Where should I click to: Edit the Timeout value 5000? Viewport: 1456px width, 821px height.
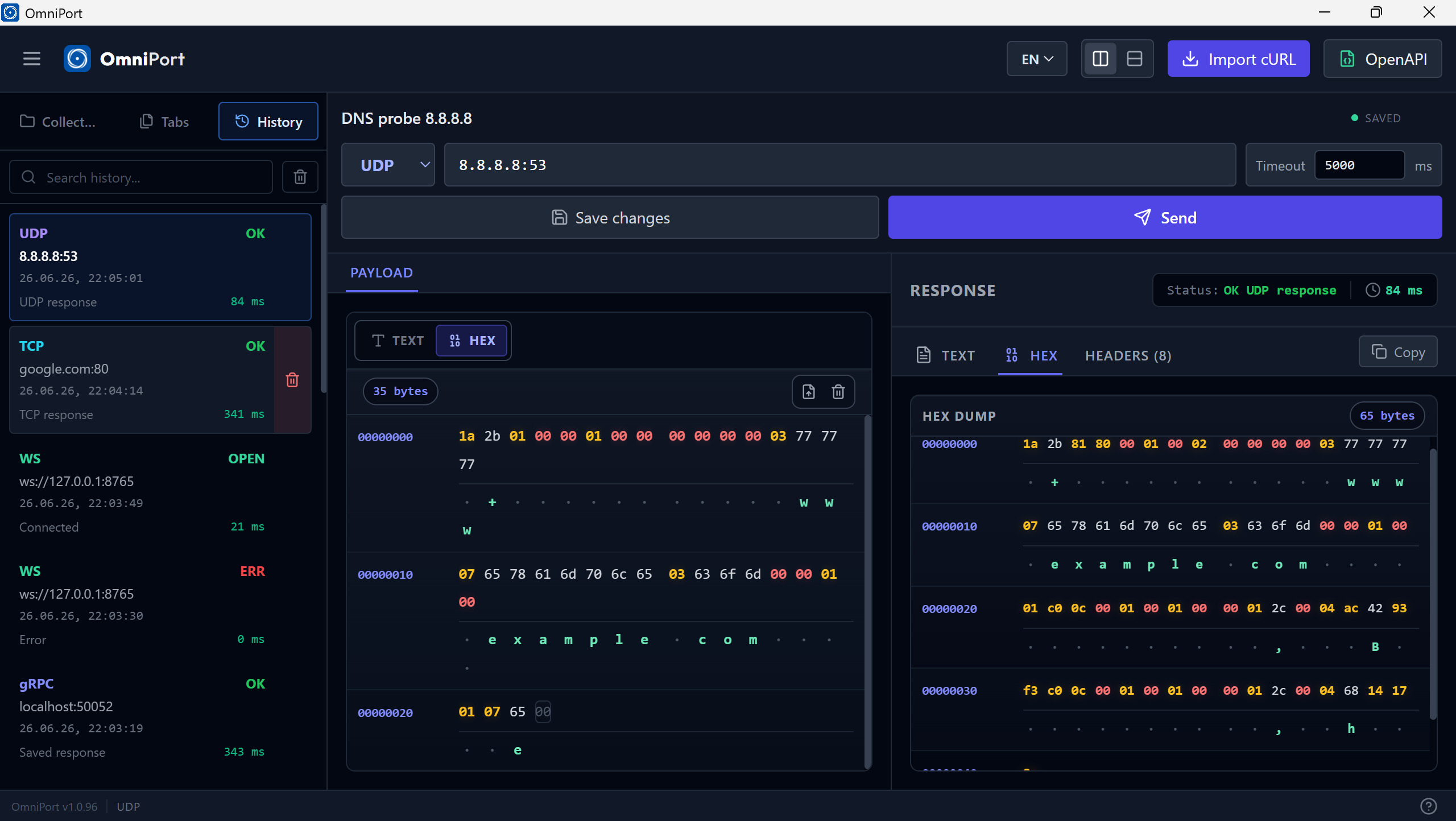tap(1359, 165)
